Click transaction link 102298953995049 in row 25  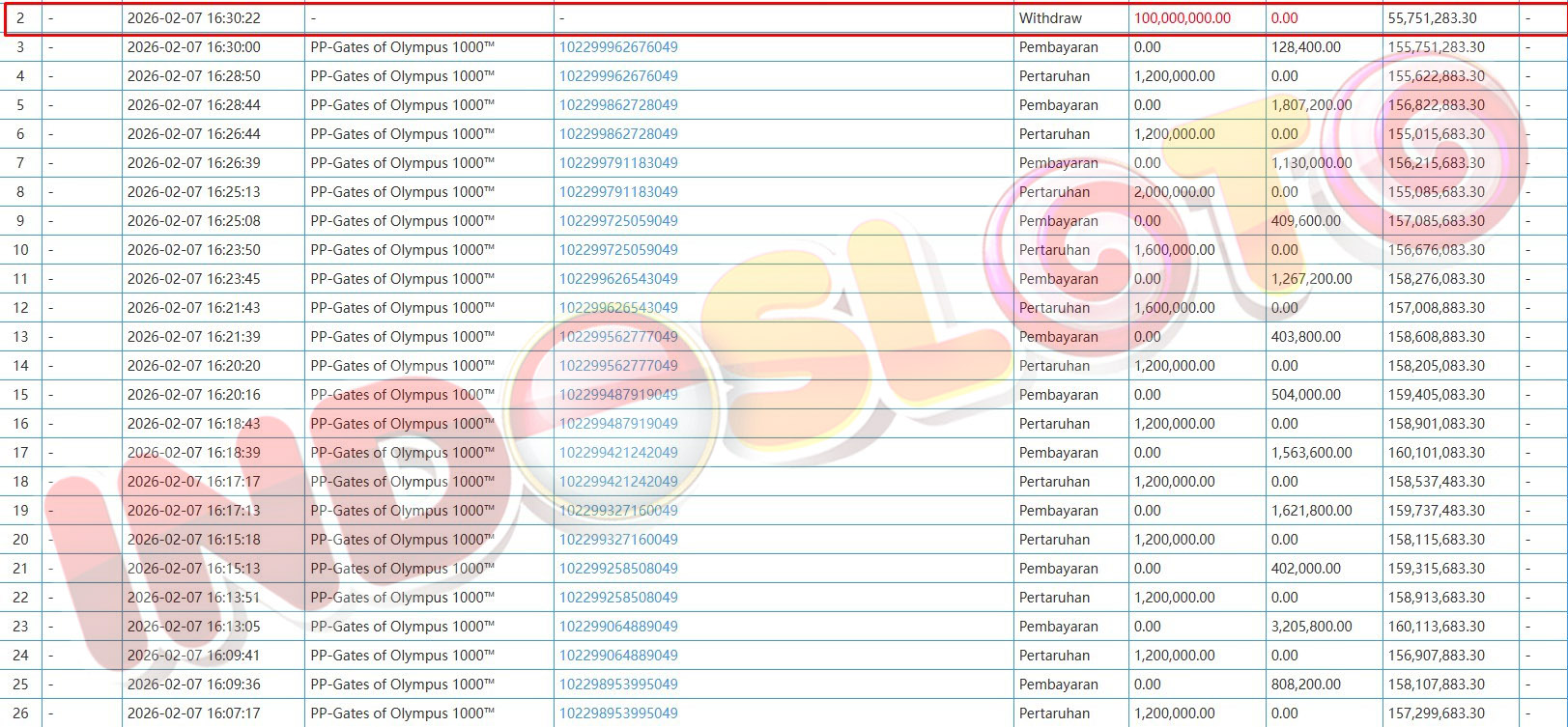point(618,685)
